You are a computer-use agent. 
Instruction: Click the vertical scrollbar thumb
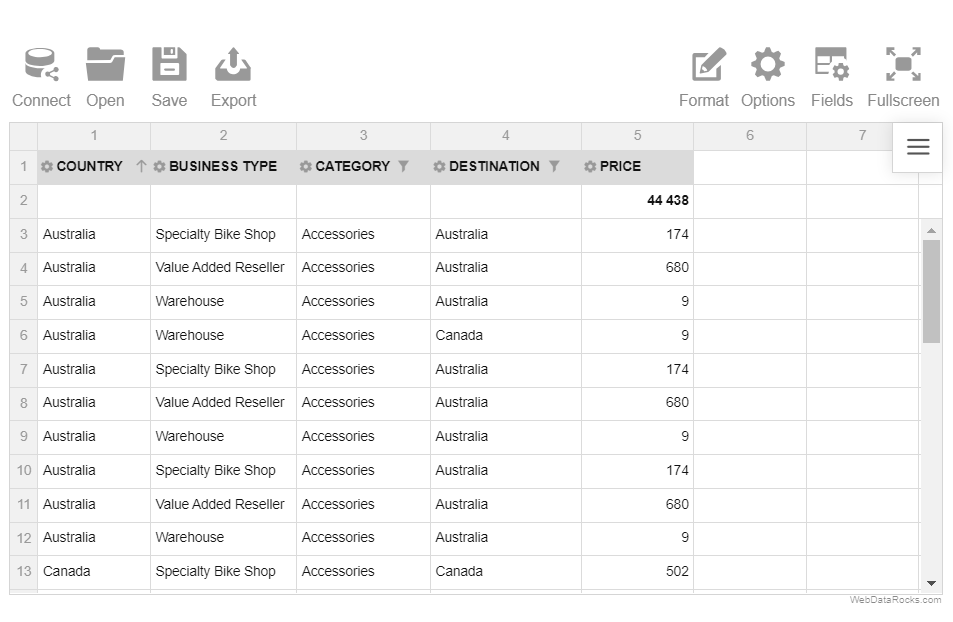[931, 291]
